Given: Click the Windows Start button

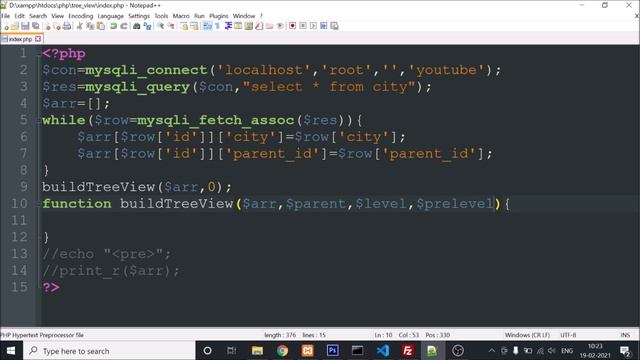Looking at the screenshot, I should pos(11,351).
